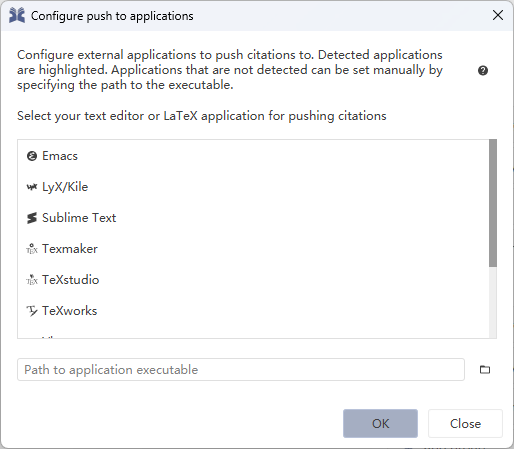
Task: Choose Sublime Text as push application
Action: (x=253, y=218)
